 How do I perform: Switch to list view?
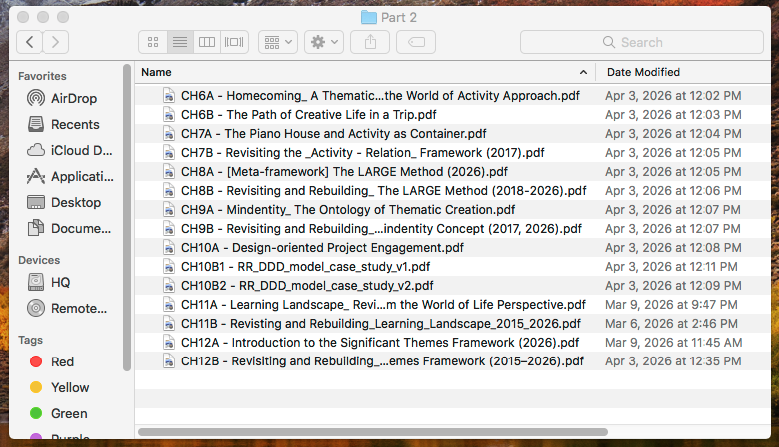(x=180, y=42)
